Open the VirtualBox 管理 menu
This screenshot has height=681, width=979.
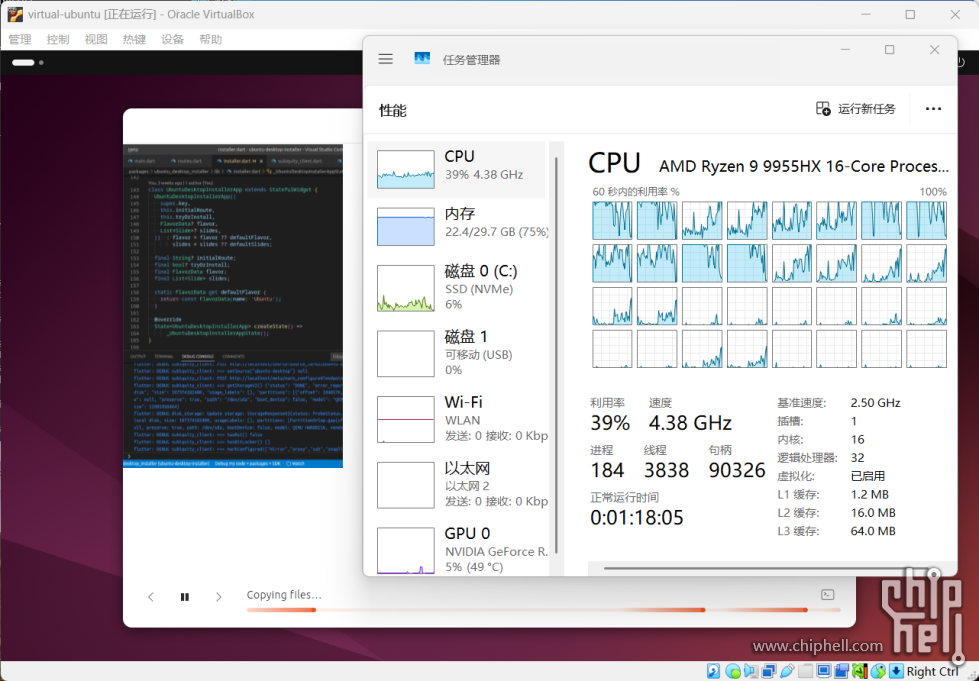click(x=20, y=39)
